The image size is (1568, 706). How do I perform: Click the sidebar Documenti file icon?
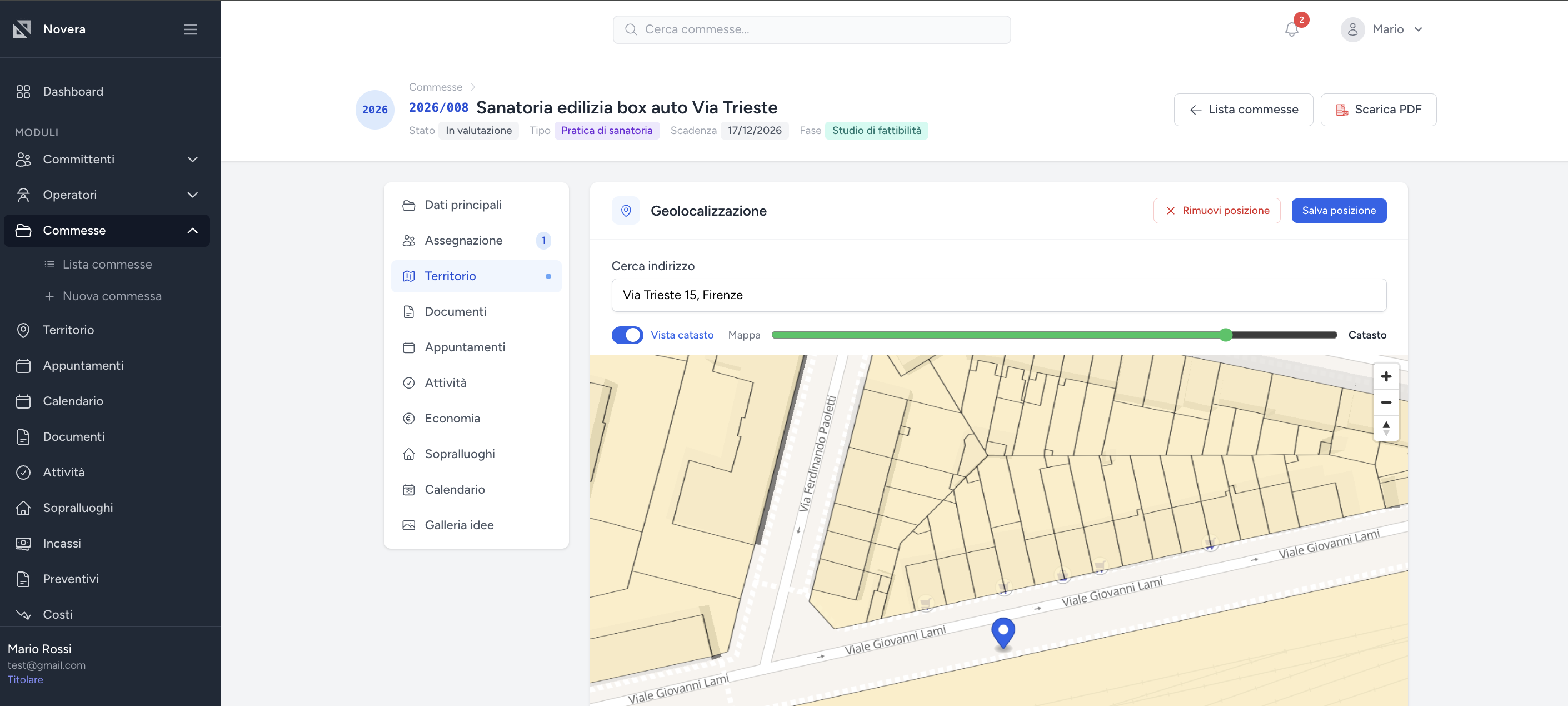coord(23,437)
